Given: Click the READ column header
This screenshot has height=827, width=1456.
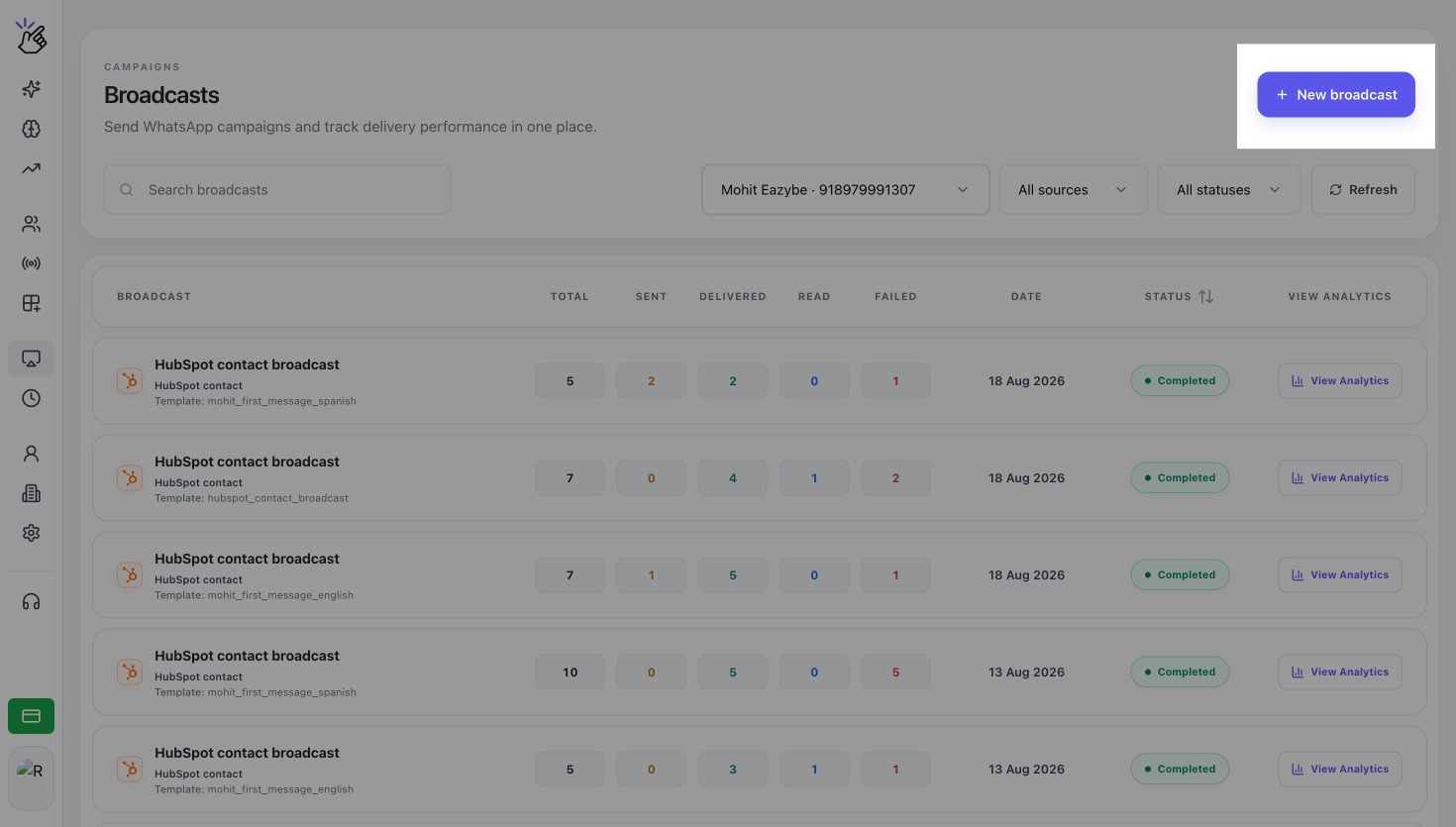Looking at the screenshot, I should click(x=814, y=296).
